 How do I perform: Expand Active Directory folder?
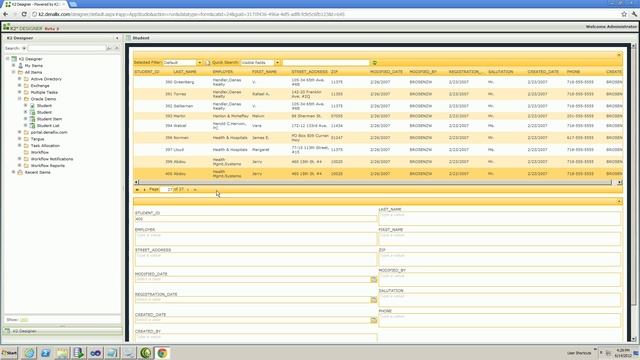[x=19, y=79]
